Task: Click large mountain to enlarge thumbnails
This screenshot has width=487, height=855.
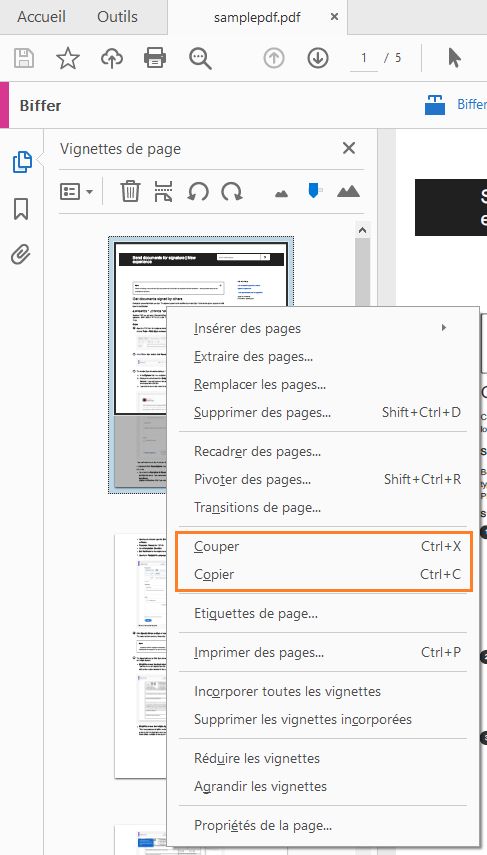Action: [x=348, y=191]
